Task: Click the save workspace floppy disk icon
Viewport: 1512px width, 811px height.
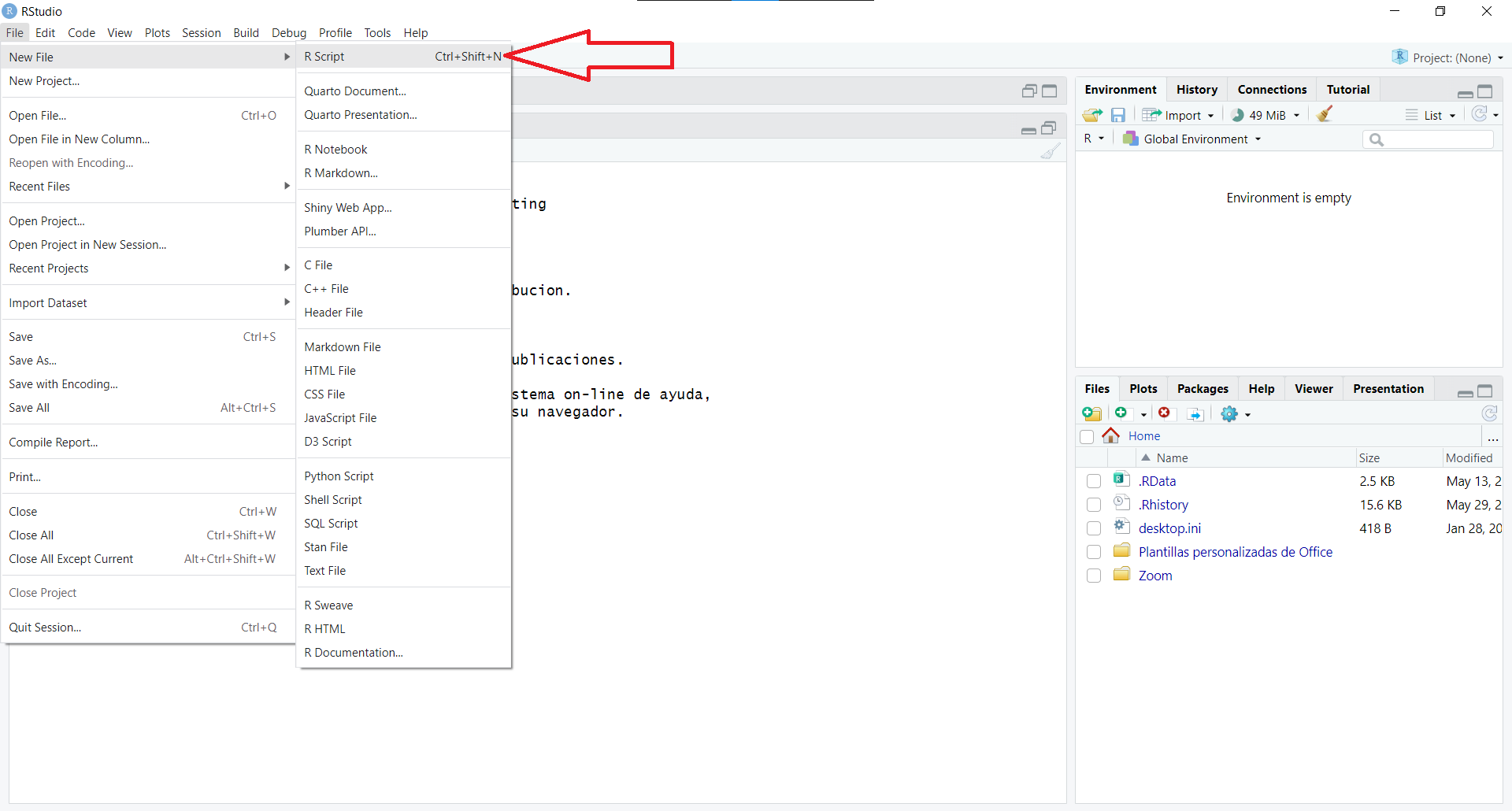Action: (1117, 115)
